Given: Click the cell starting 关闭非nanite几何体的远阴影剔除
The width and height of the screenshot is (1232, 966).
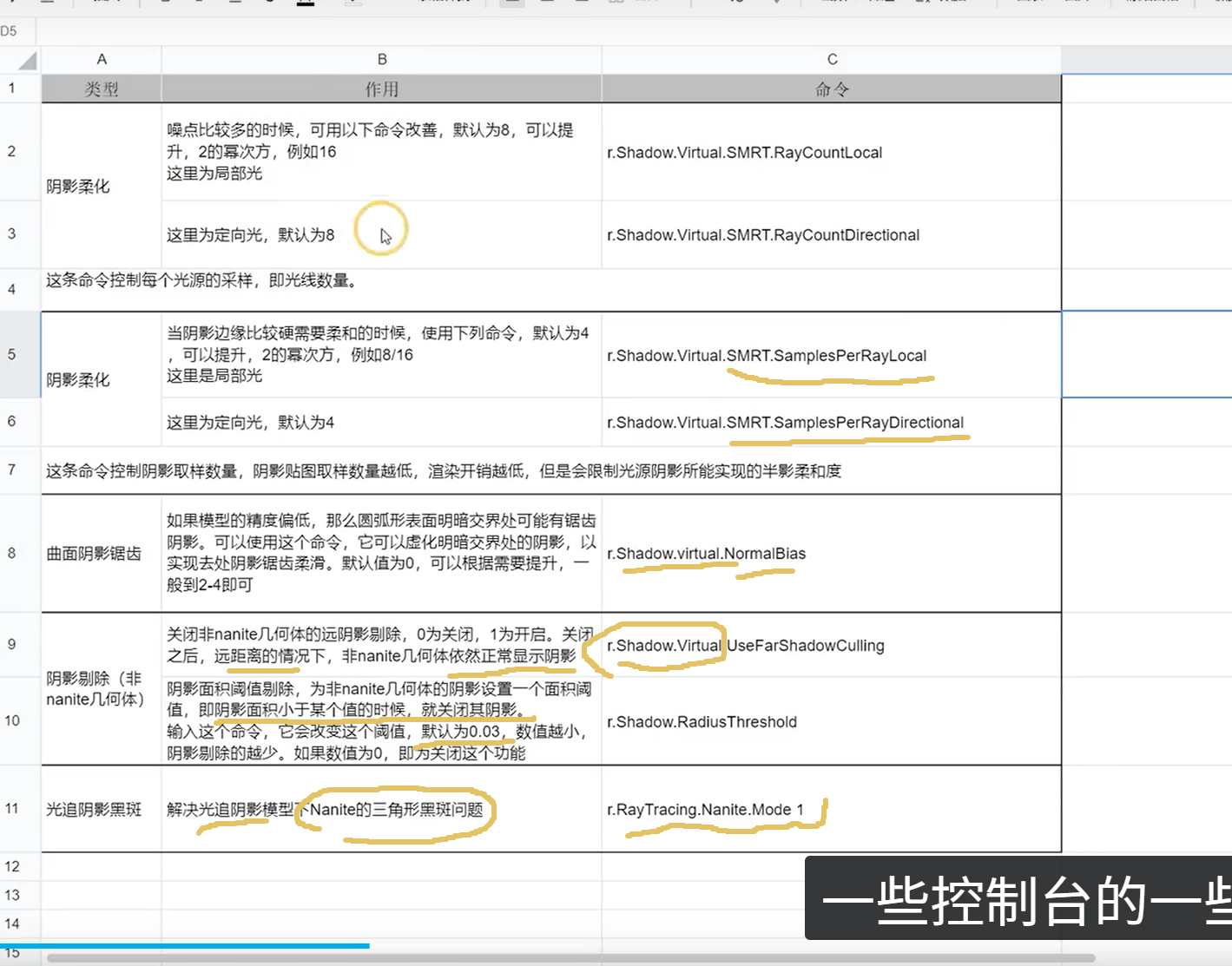Looking at the screenshot, I should [x=382, y=645].
